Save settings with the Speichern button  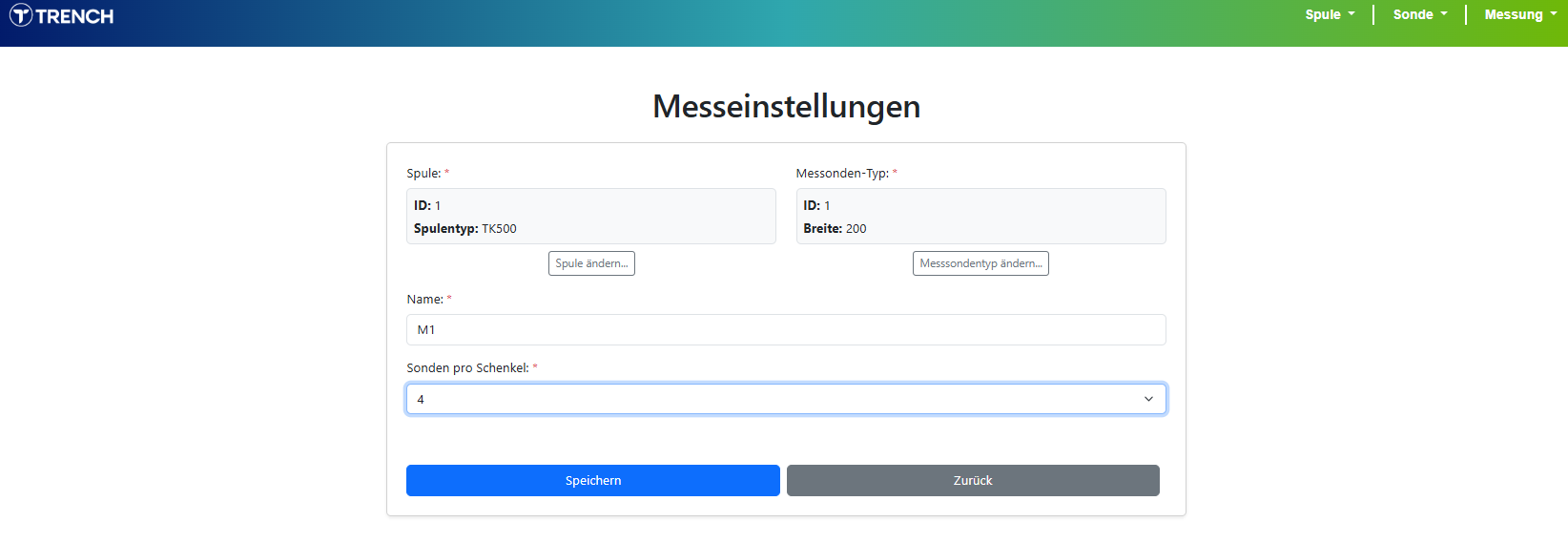592,481
